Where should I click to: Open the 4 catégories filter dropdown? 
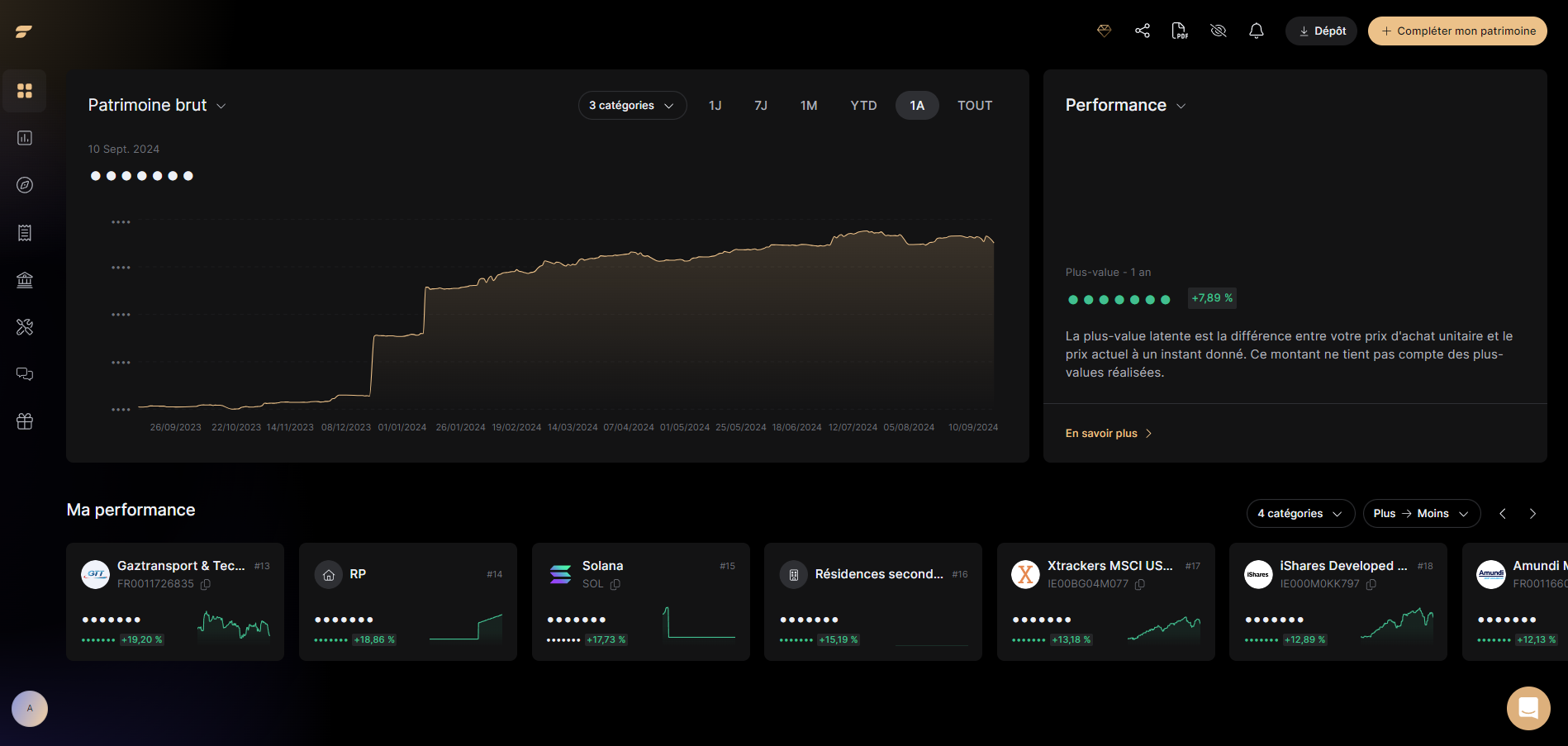pyautogui.click(x=1300, y=514)
